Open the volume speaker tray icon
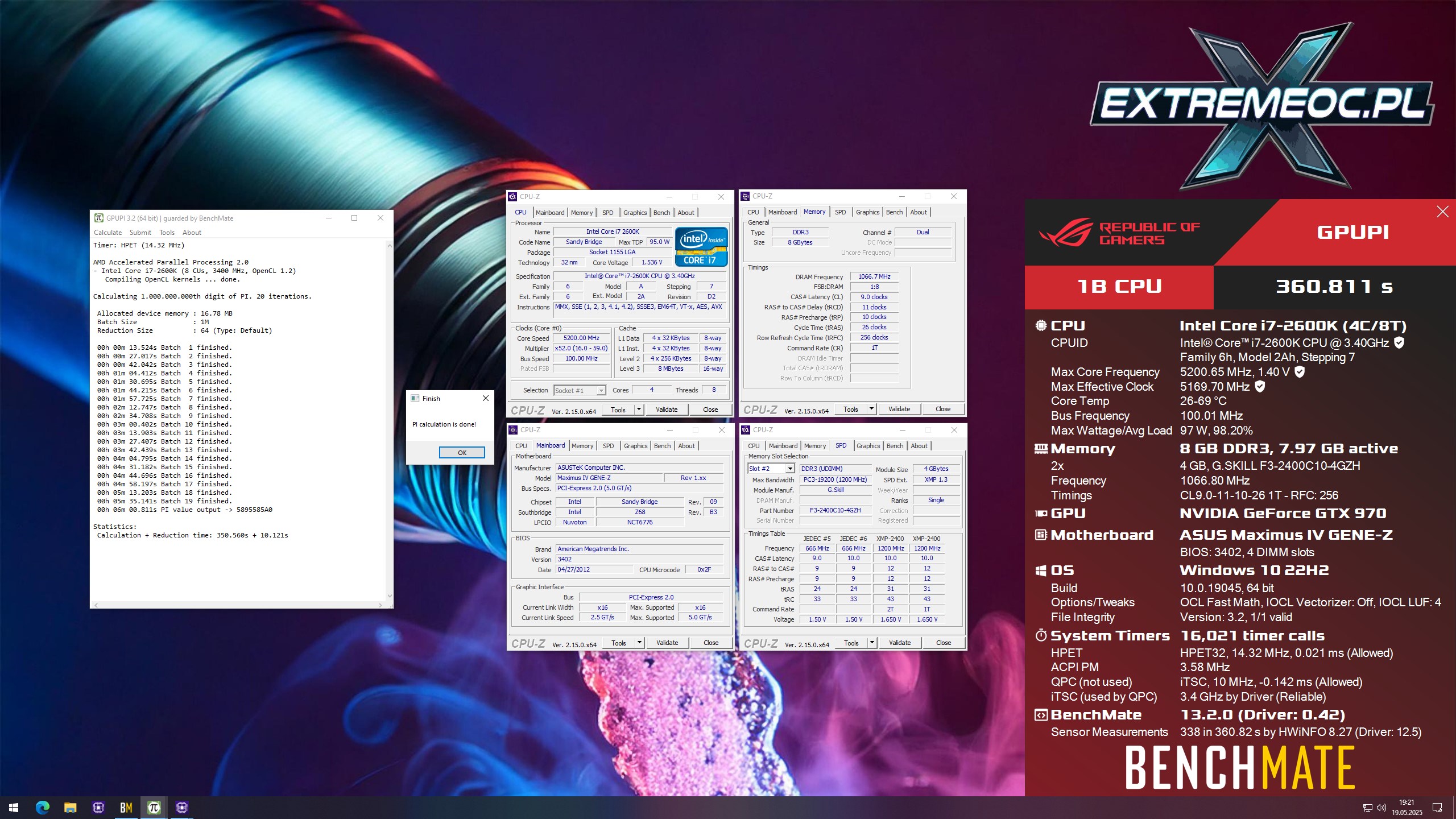1456x819 pixels. pos(1381,808)
